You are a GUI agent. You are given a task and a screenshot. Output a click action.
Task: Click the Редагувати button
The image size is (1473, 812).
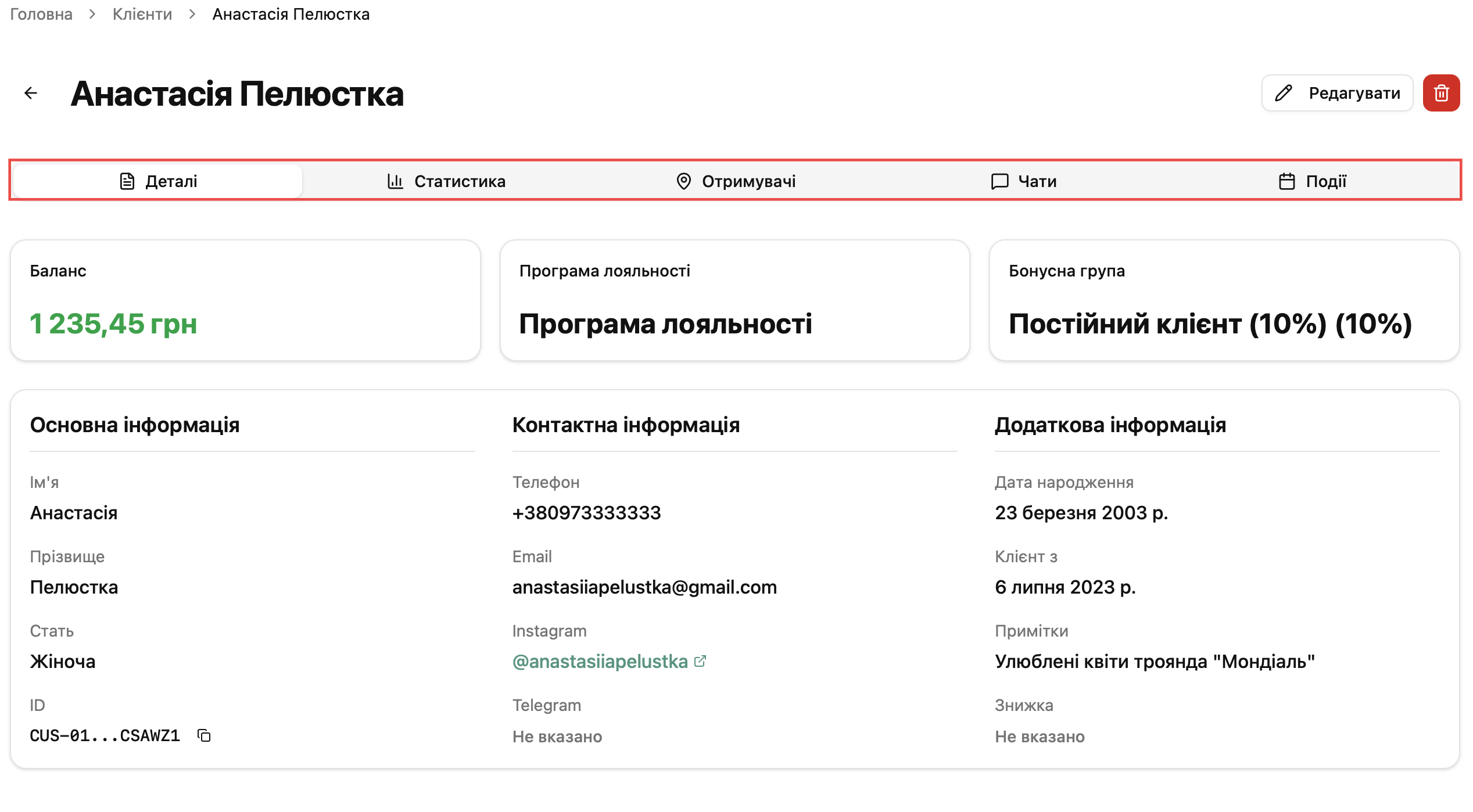tap(1337, 93)
